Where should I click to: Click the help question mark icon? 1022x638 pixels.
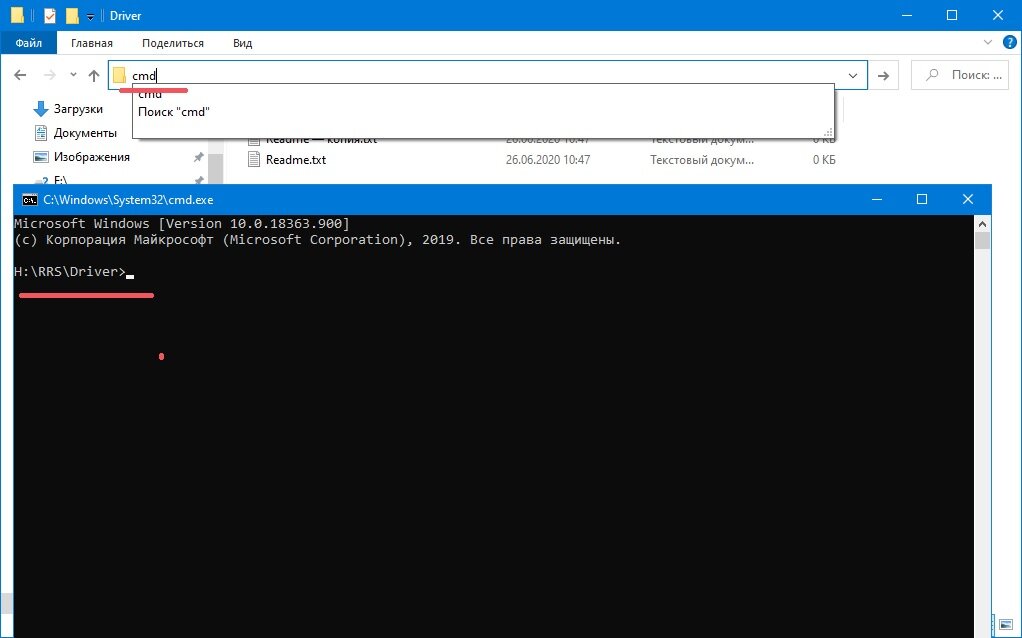click(x=1010, y=42)
